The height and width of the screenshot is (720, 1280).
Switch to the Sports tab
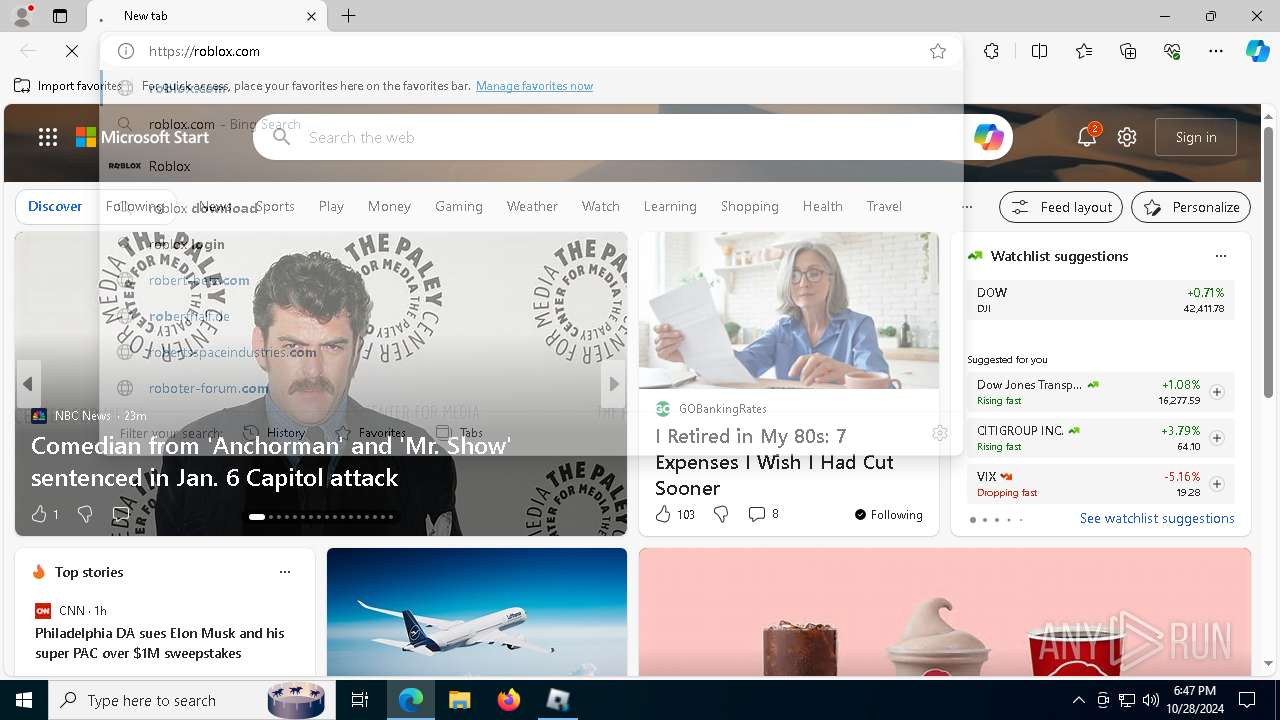pos(274,206)
